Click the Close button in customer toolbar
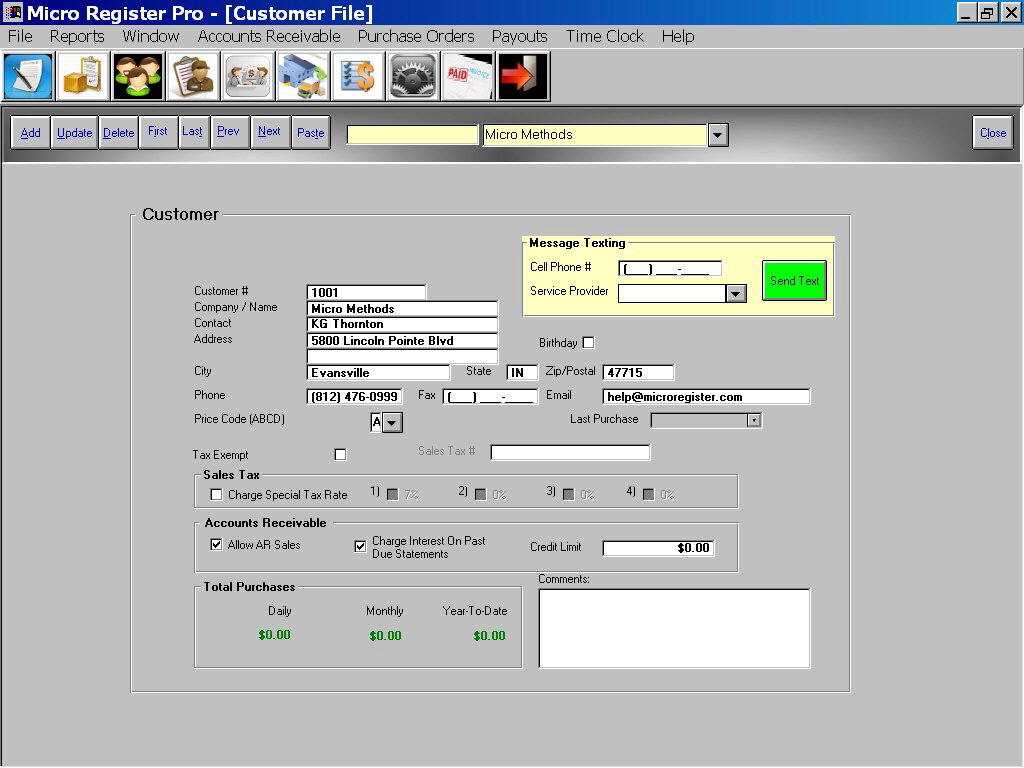The height and width of the screenshot is (768, 1024). click(993, 133)
